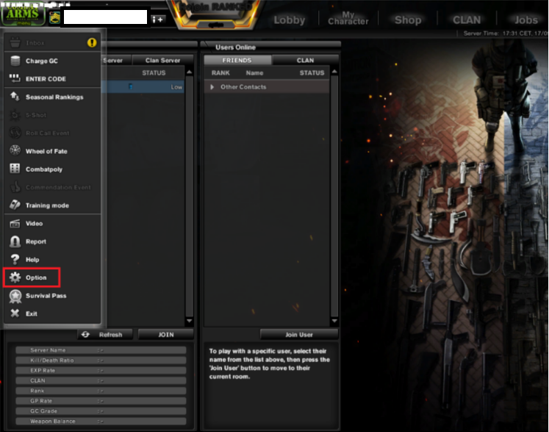Click the Name column header
The height and width of the screenshot is (432, 549).
tap(255, 73)
